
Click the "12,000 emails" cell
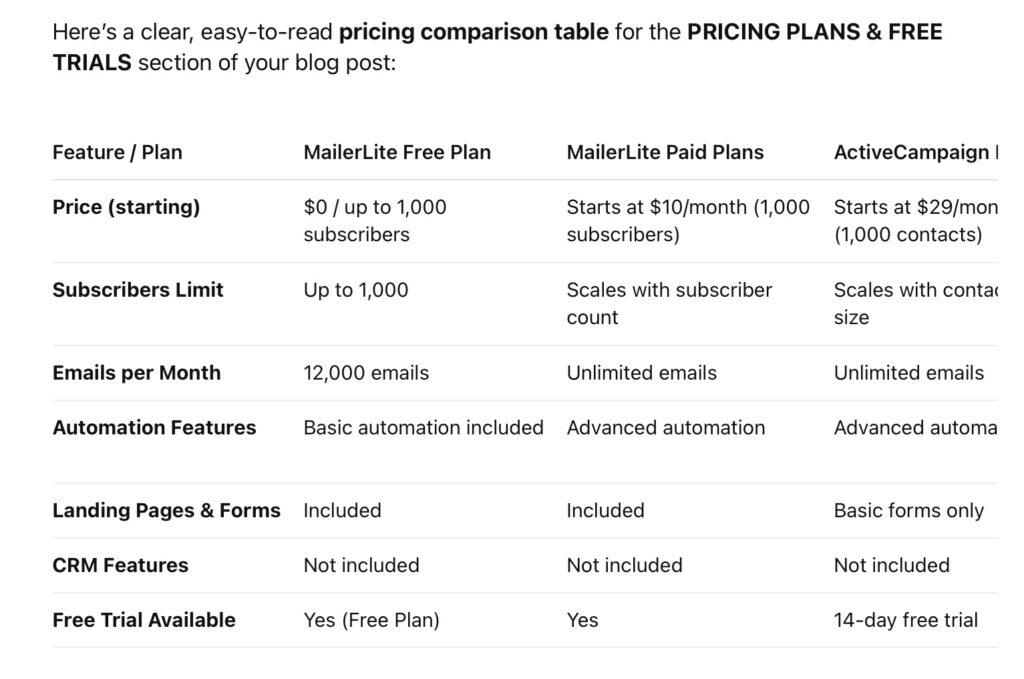(x=366, y=373)
